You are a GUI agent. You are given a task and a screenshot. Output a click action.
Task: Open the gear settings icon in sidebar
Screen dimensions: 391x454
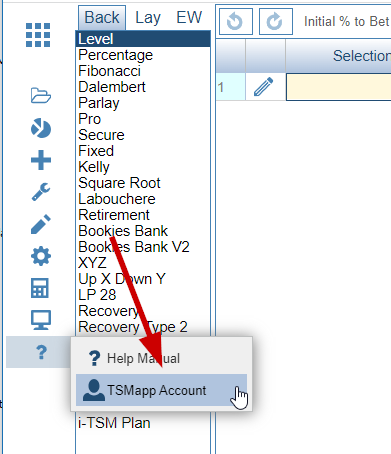(41, 256)
